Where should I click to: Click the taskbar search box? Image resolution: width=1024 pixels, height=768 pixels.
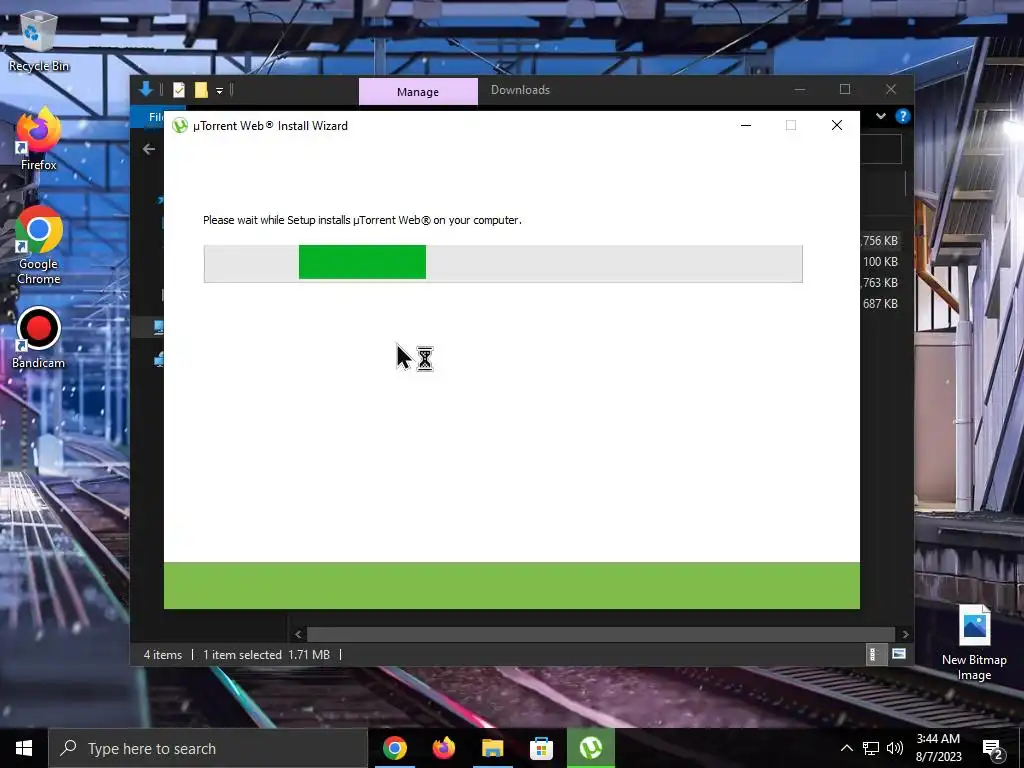click(208, 748)
